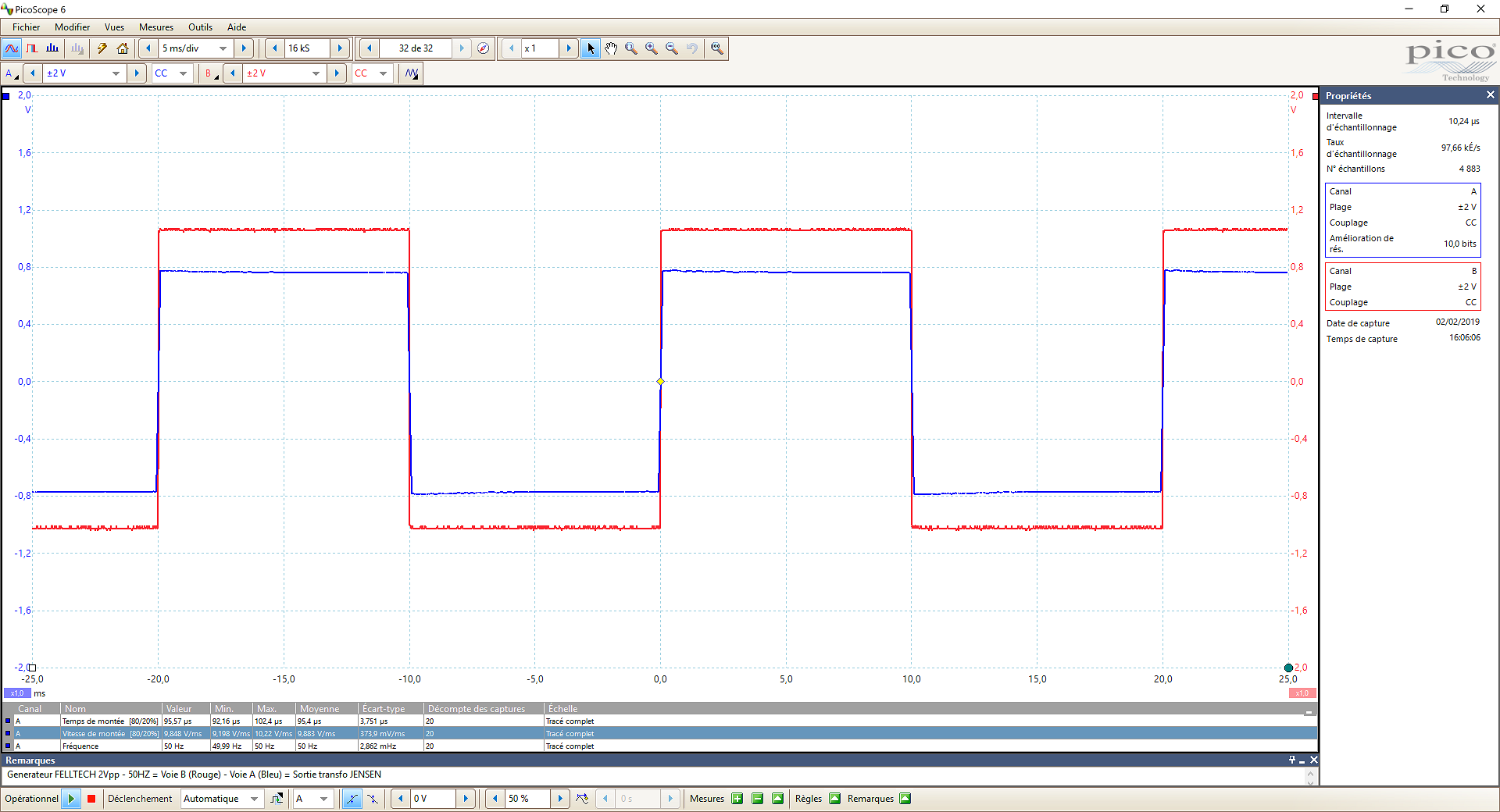Click the trigger delay enable icon

(583, 799)
